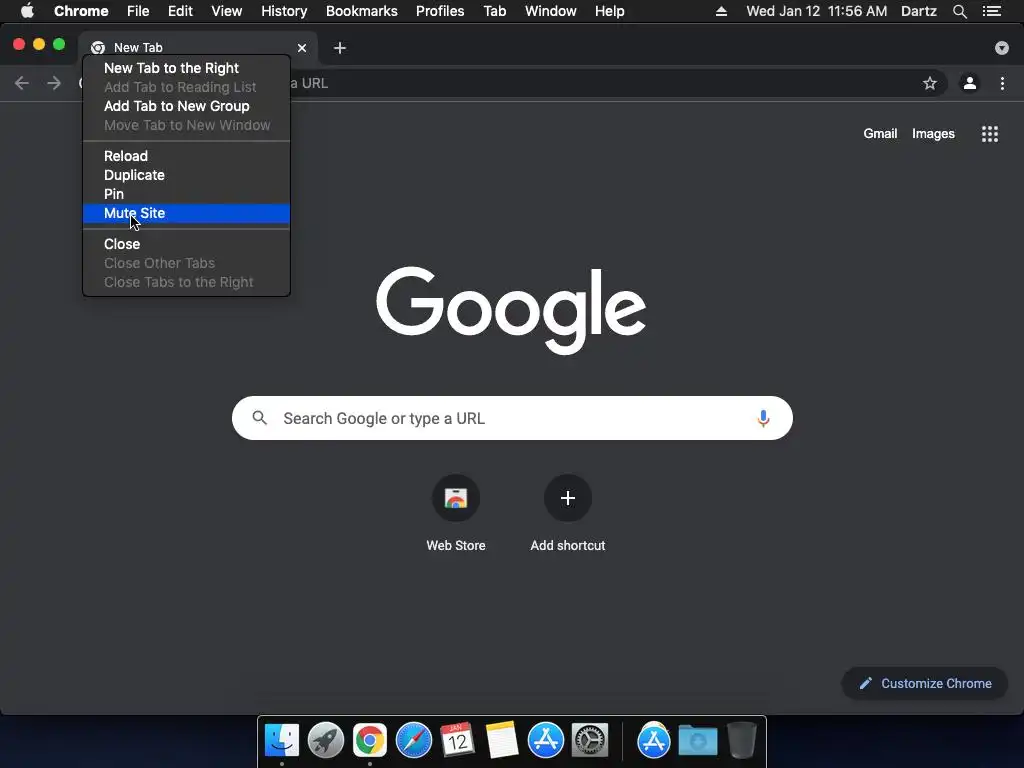Image resolution: width=1024 pixels, height=768 pixels.
Task: Select Pin from the context menu
Action: click(187, 194)
